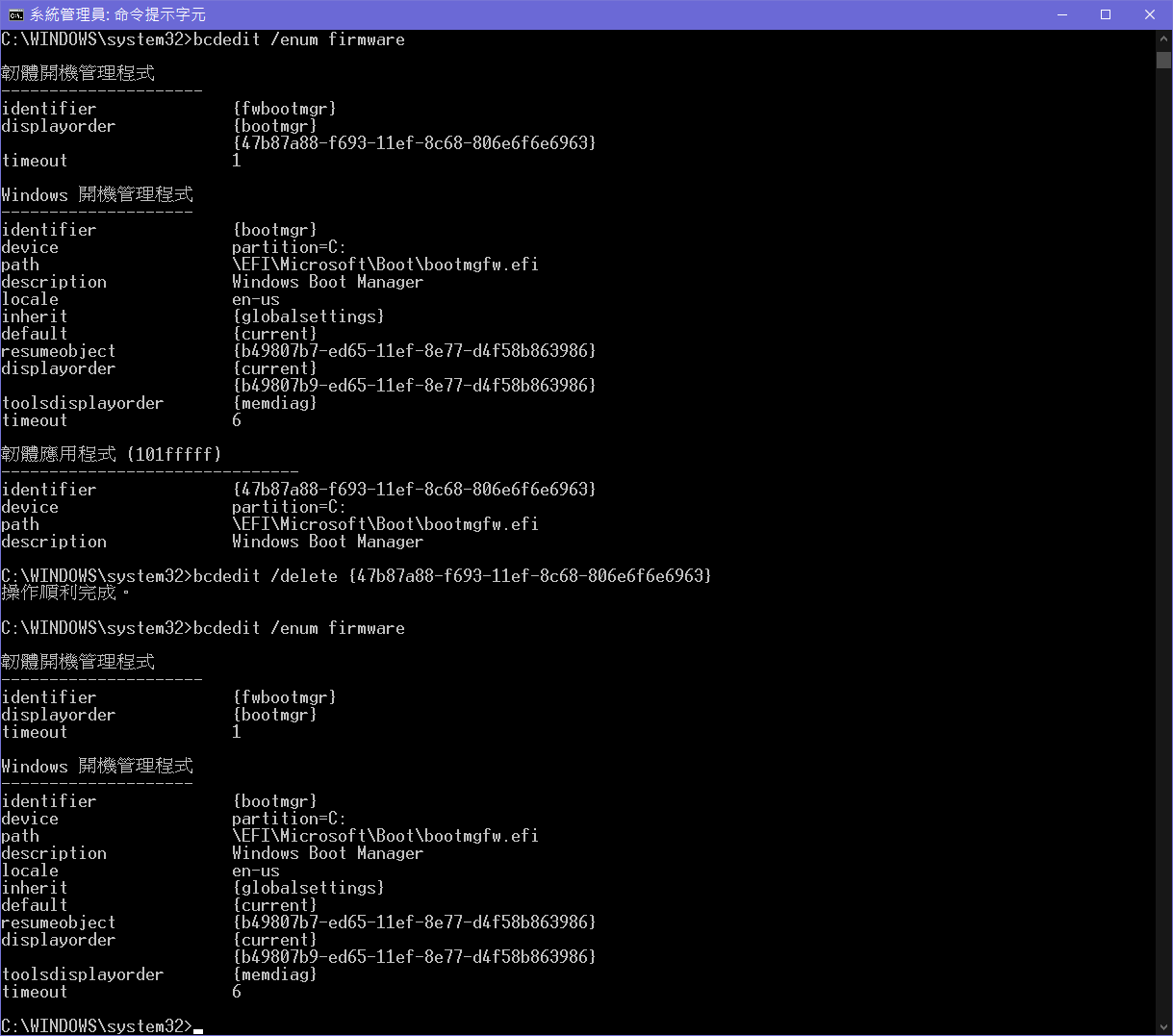Viewport: 1173px width, 1036px height.
Task: Click the resumeobject GUID in the first listing
Action: point(414,351)
